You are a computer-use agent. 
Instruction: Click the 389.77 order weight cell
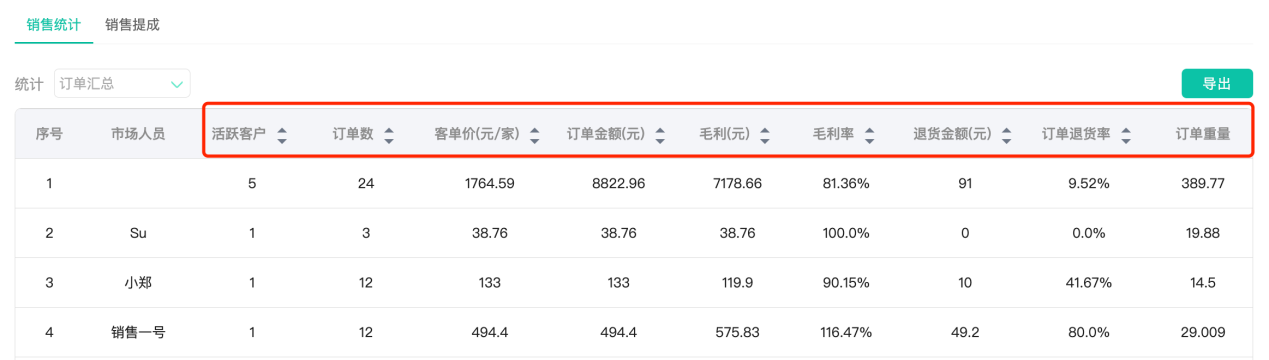click(x=1202, y=184)
